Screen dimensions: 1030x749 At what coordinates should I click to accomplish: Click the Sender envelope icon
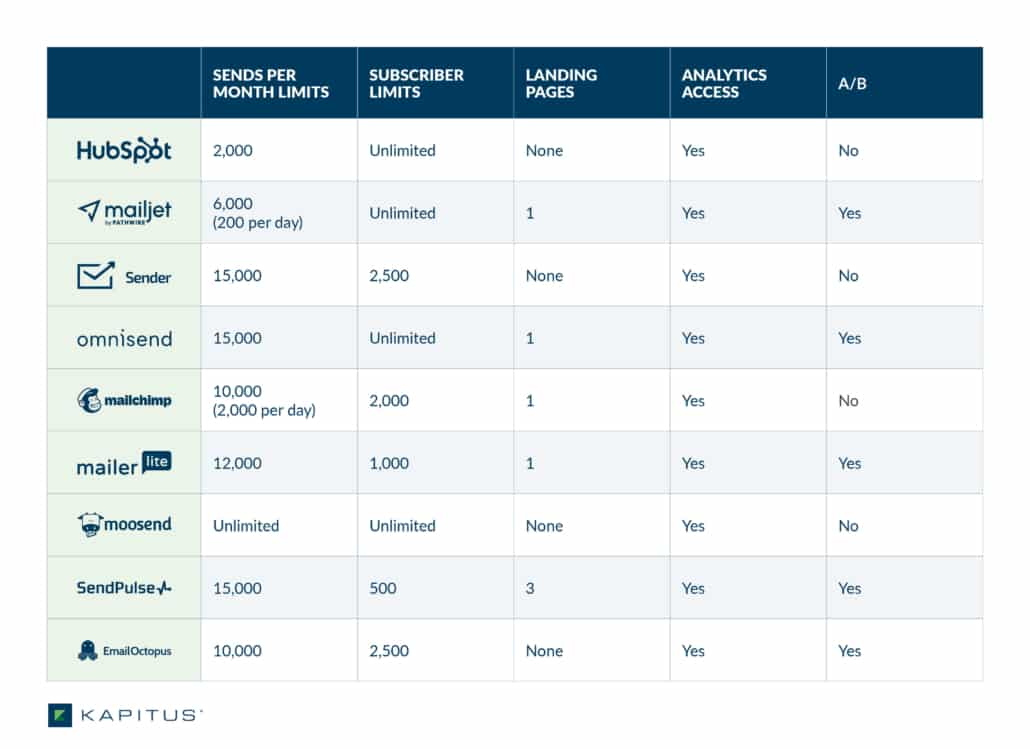96,275
